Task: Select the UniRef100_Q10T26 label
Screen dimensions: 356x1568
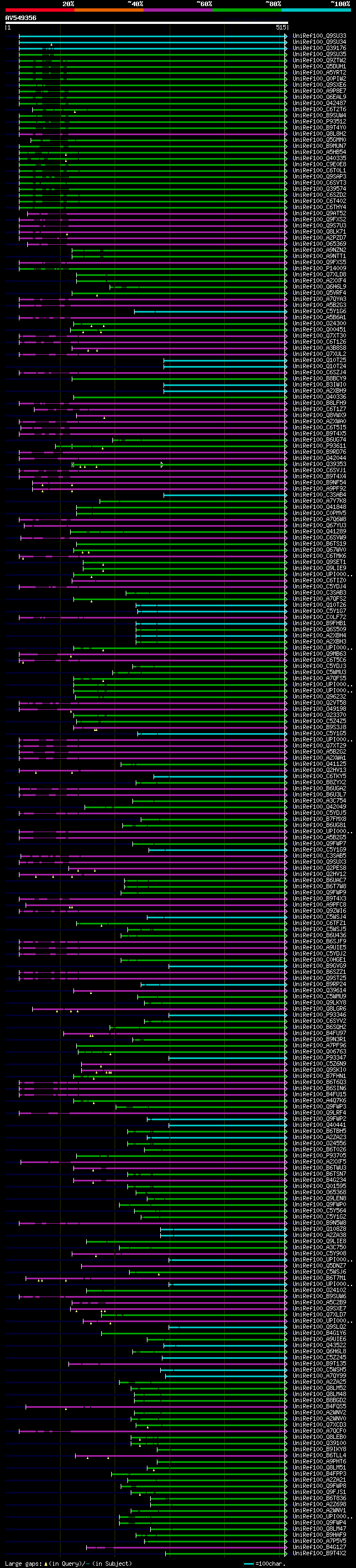Action: click(319, 605)
